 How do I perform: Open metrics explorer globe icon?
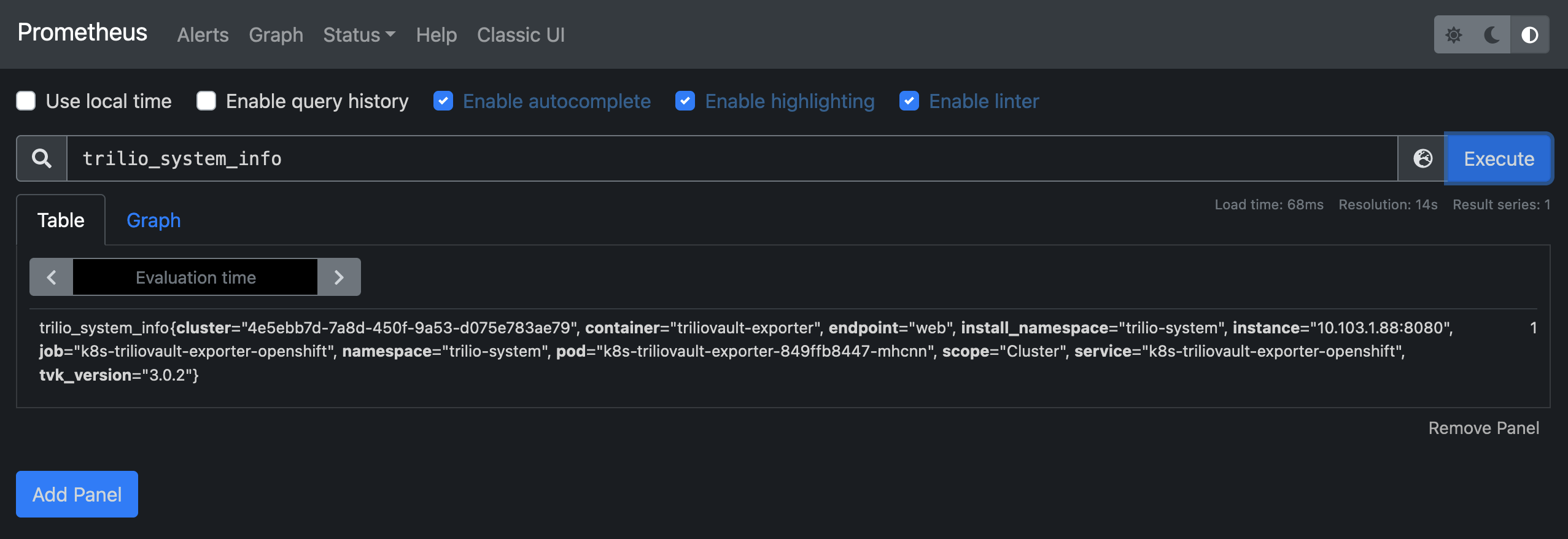click(1422, 158)
